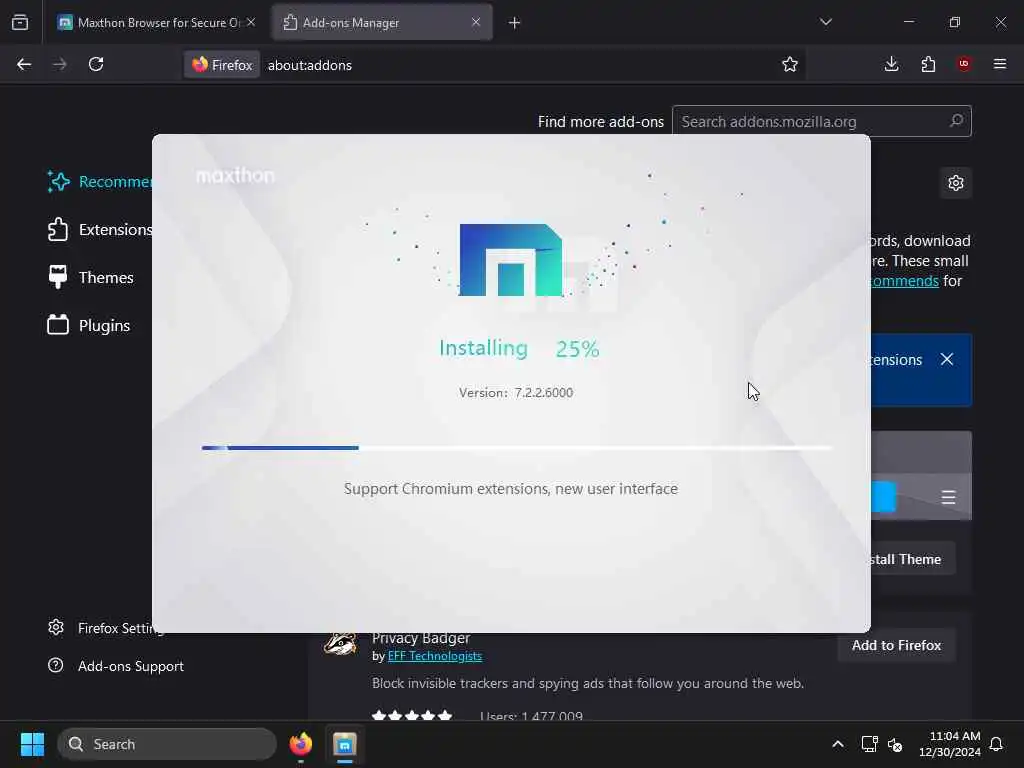1024x768 pixels.
Task: Focus the about:addons address bar
Action: coord(516,65)
